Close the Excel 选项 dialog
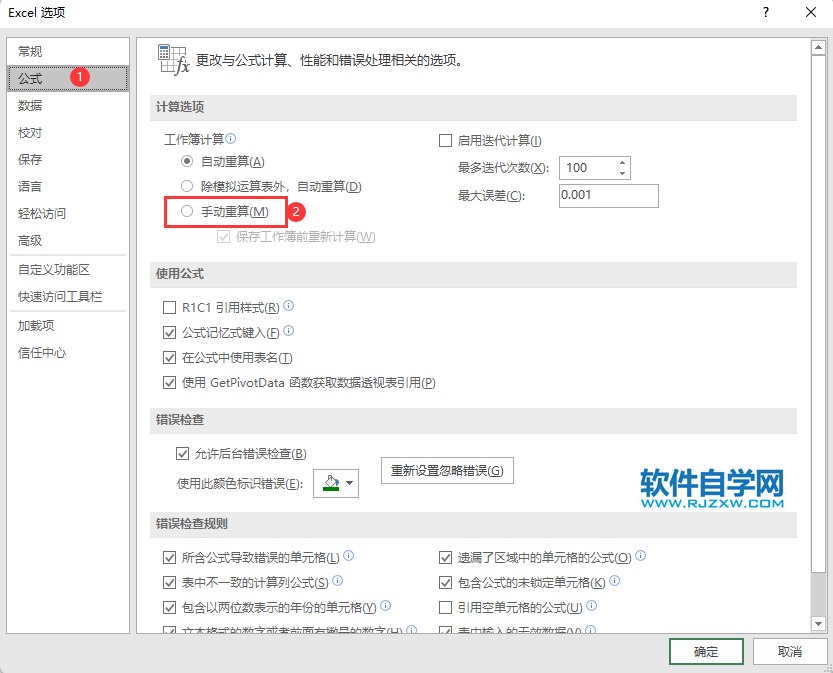Screen dimensions: 833x673 (x=811, y=12)
